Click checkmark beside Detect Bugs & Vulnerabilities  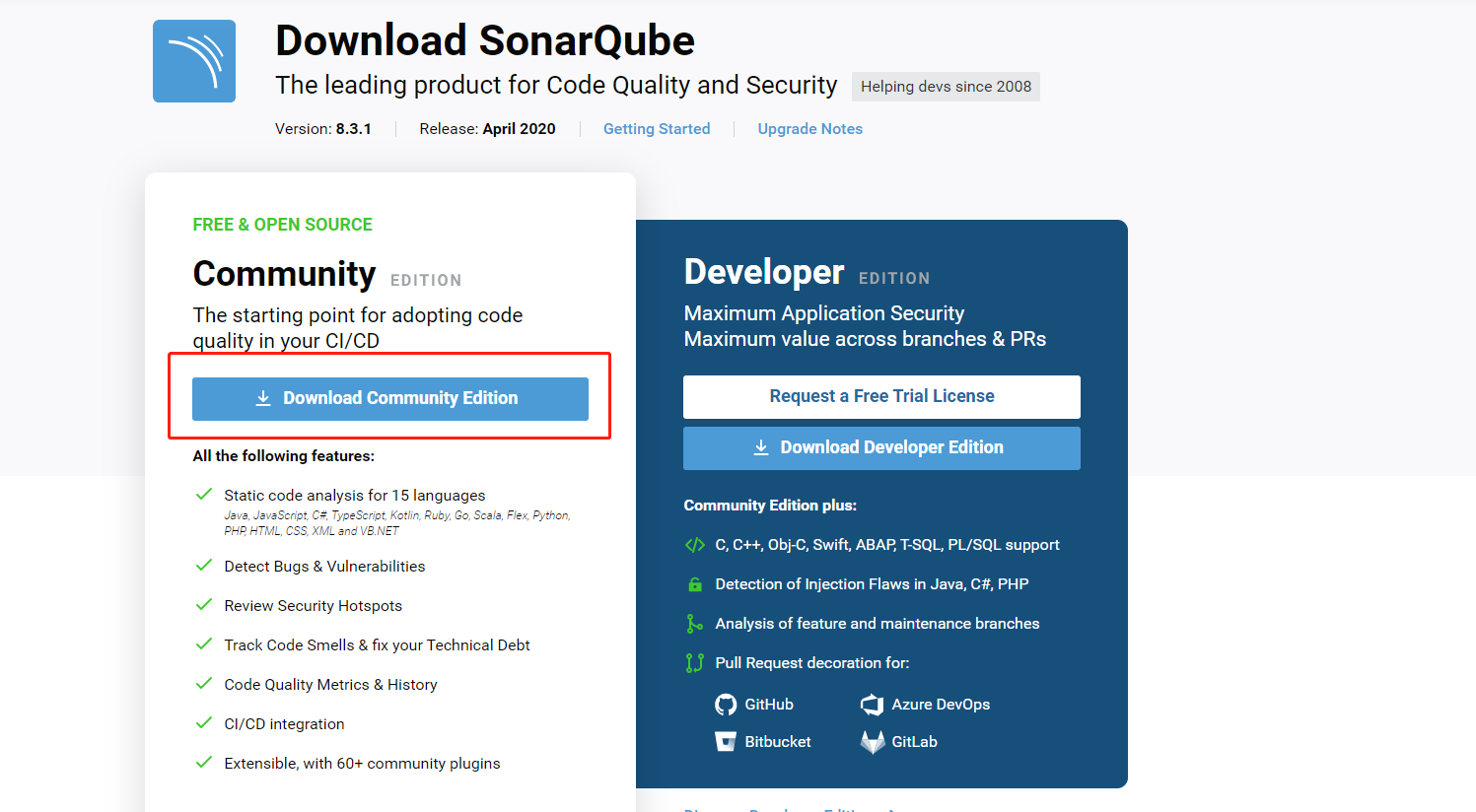[204, 565]
